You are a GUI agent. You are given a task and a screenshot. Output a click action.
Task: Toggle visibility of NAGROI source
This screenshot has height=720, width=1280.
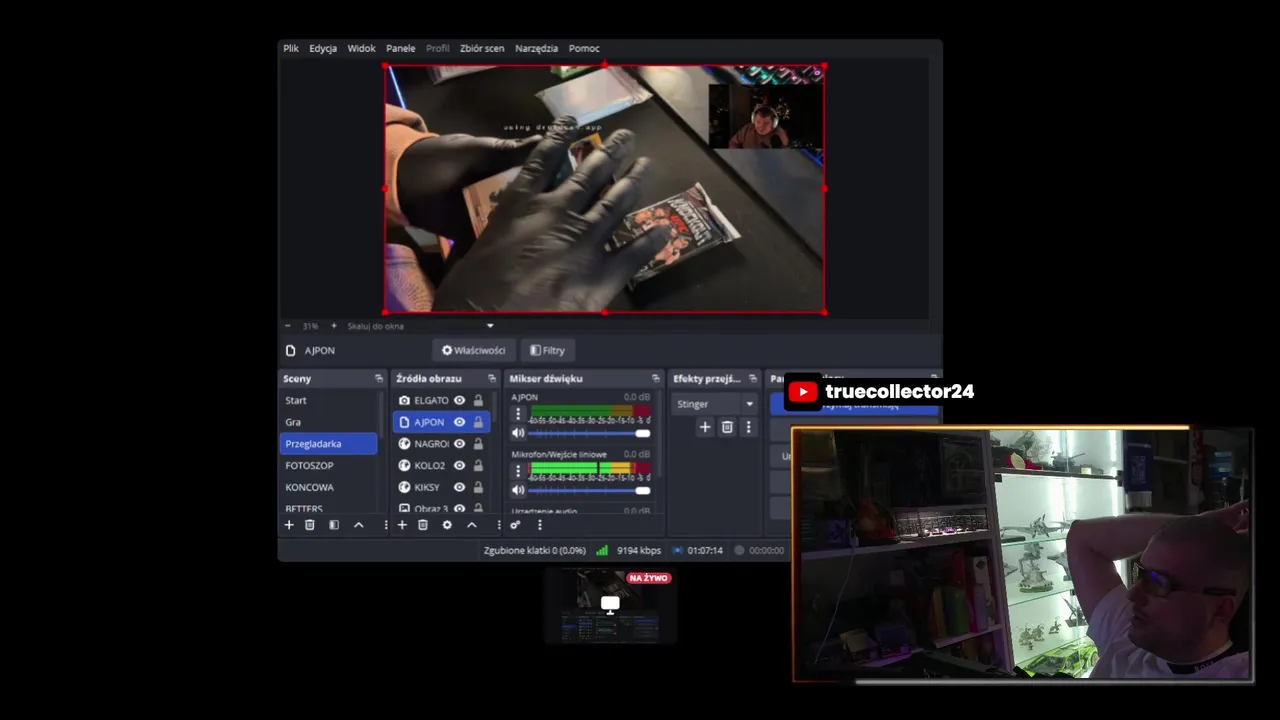coord(460,444)
